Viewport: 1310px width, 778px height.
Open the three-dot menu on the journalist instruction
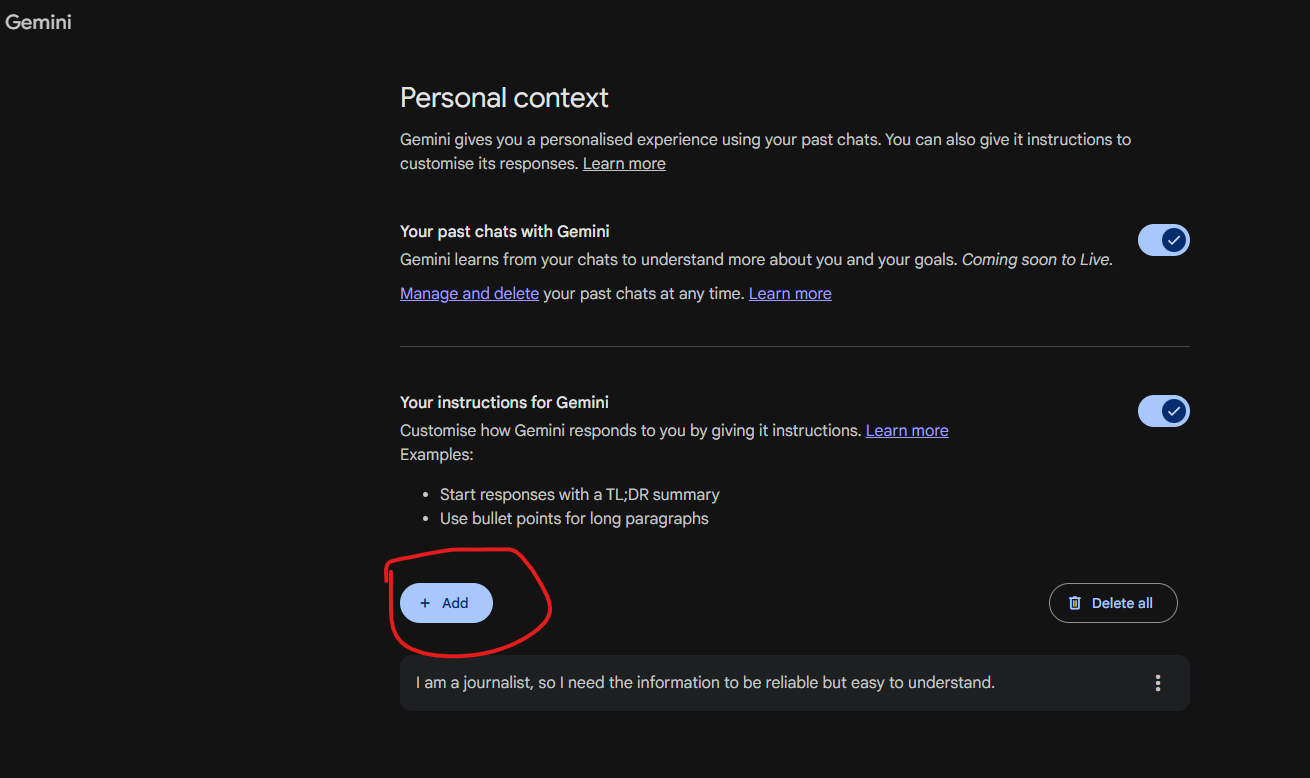click(x=1158, y=683)
